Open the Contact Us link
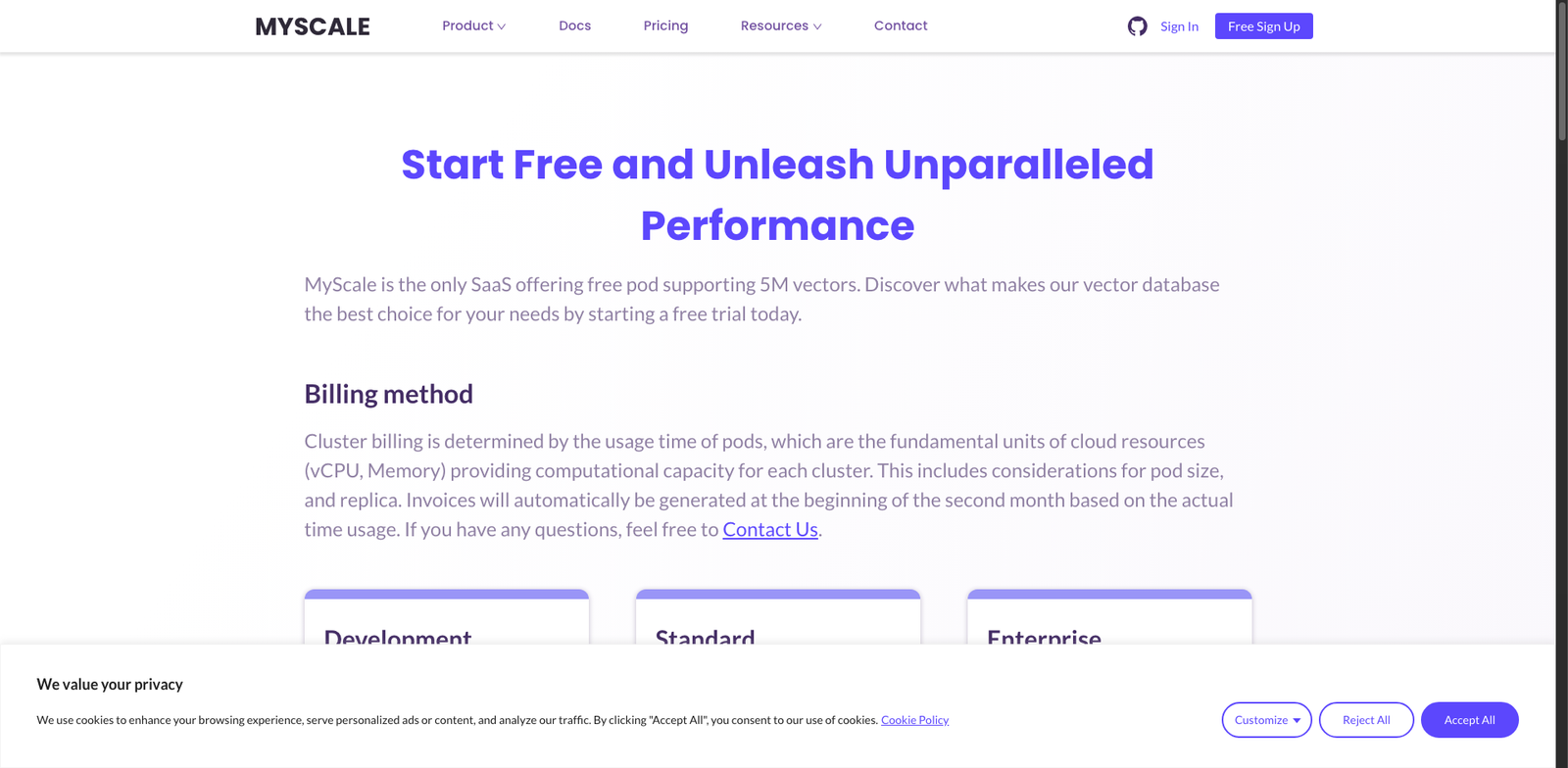 770,529
